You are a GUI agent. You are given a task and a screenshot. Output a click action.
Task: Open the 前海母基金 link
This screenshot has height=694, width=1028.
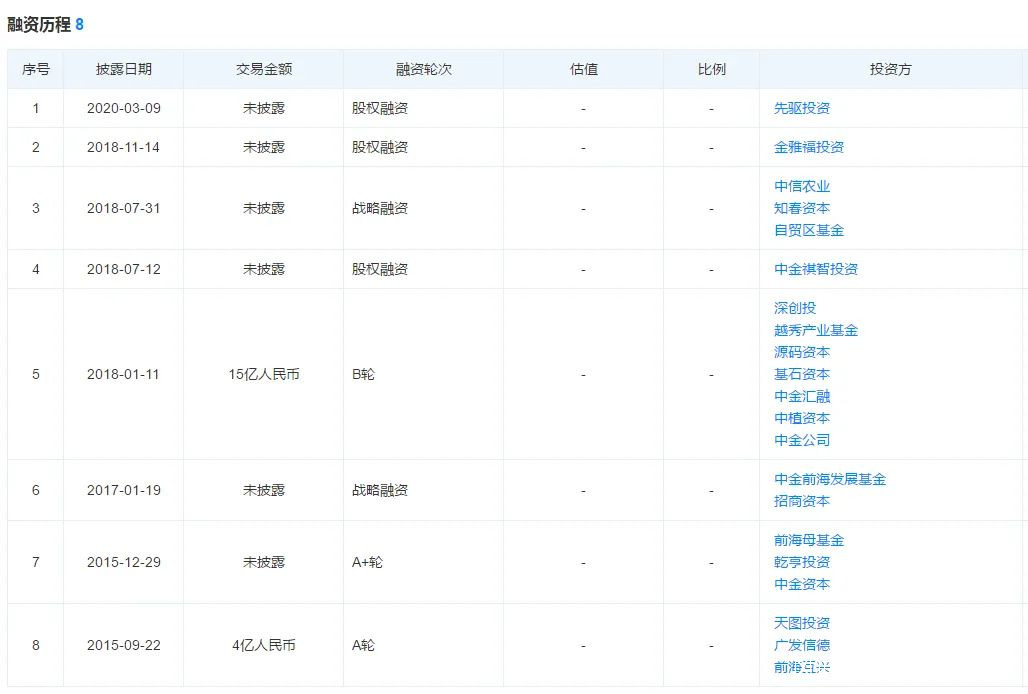809,540
